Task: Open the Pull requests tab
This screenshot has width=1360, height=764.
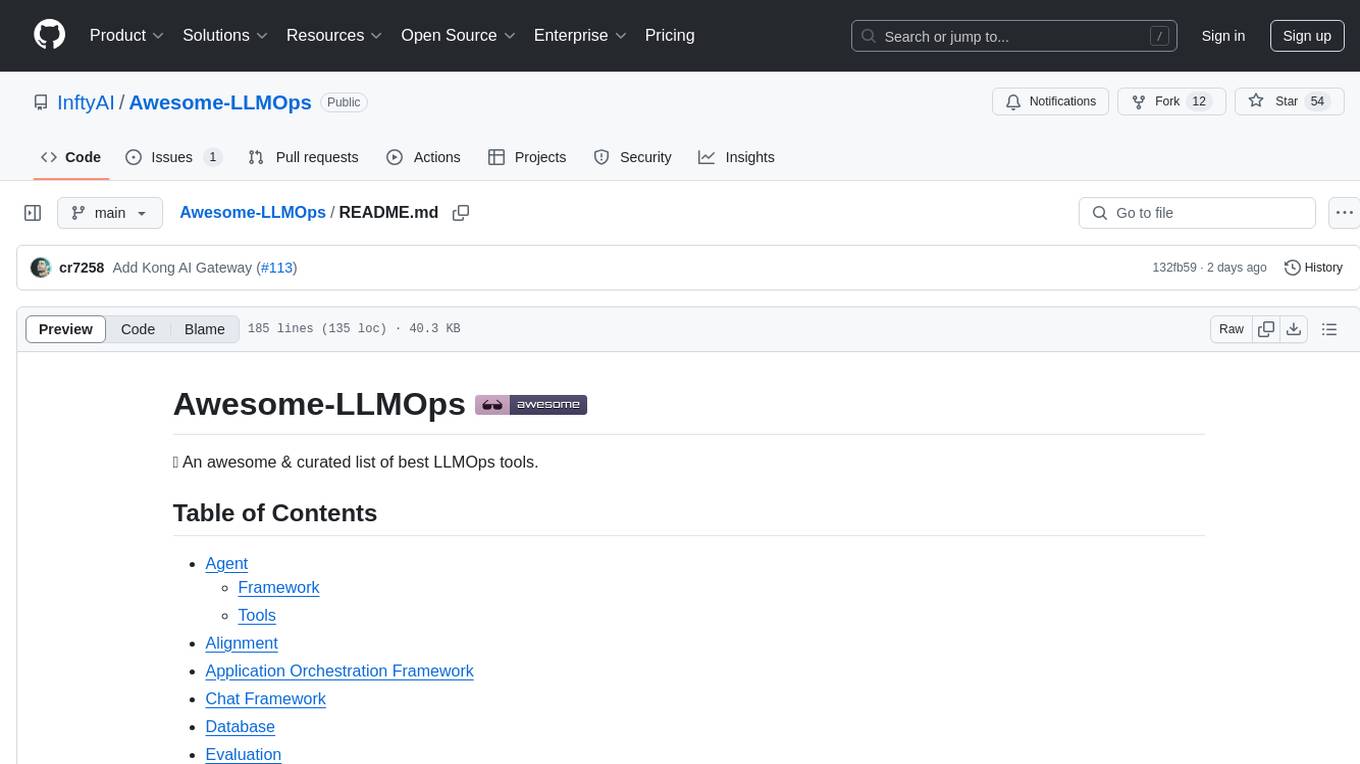Action: click(303, 157)
